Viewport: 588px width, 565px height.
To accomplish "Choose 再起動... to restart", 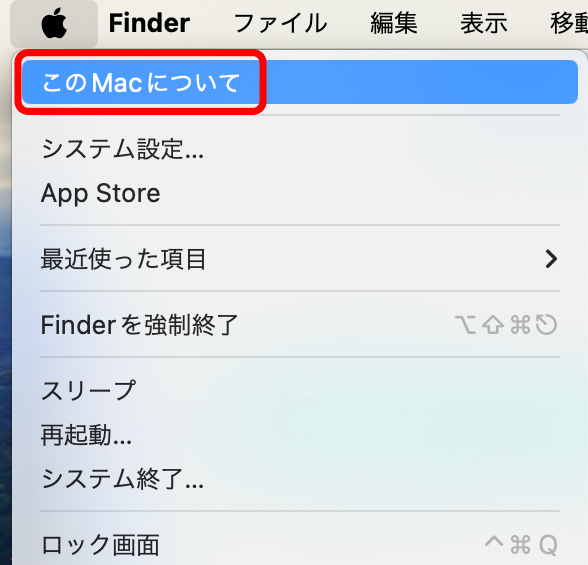I will [x=300, y=435].
